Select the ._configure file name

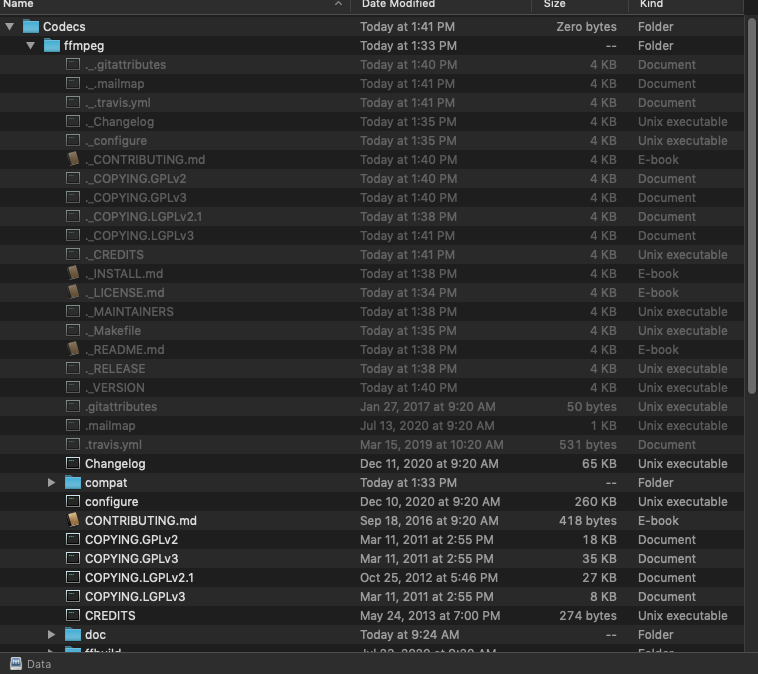pyautogui.click(x=116, y=141)
